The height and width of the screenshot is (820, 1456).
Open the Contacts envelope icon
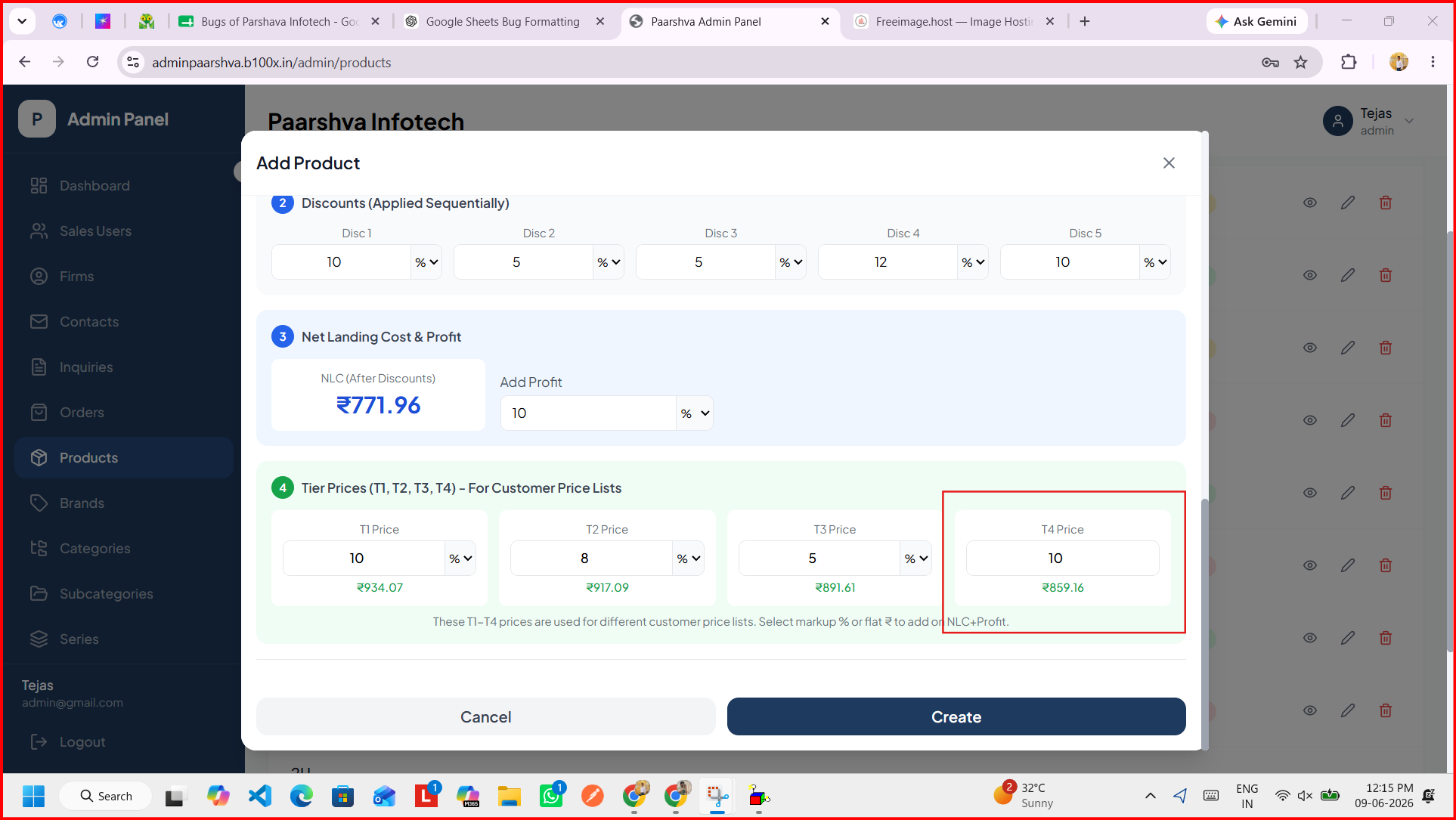pos(39,322)
